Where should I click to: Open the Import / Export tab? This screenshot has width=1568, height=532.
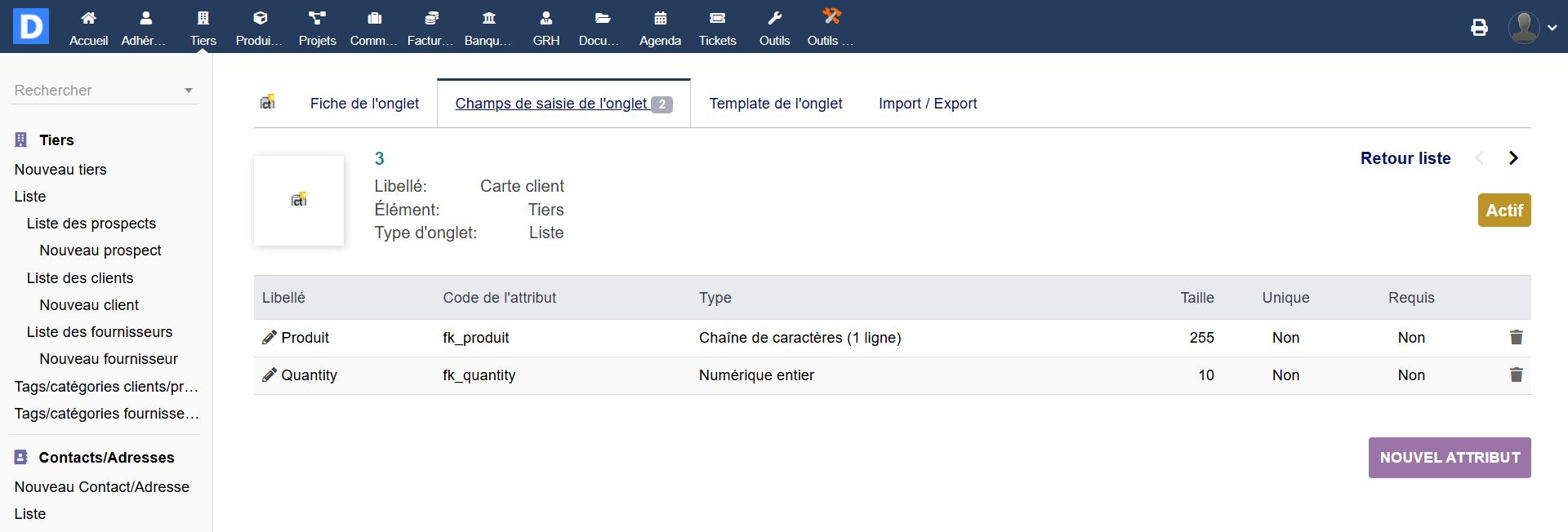click(927, 104)
